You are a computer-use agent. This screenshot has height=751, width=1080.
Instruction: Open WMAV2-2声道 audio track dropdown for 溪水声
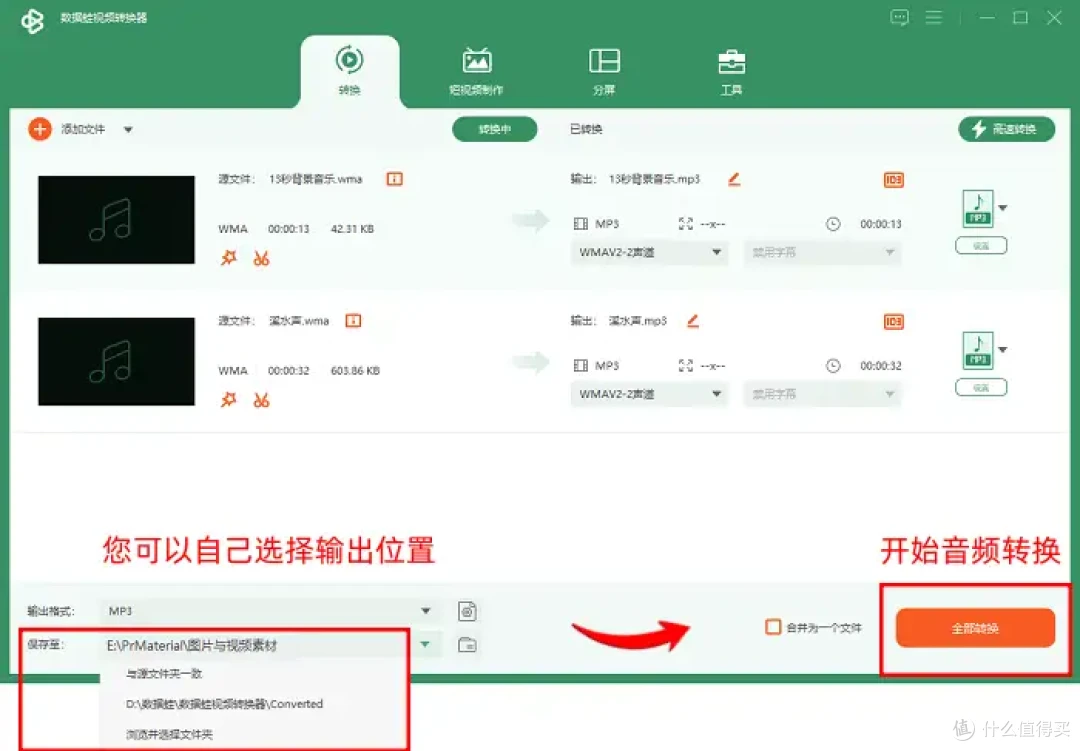click(x=649, y=394)
